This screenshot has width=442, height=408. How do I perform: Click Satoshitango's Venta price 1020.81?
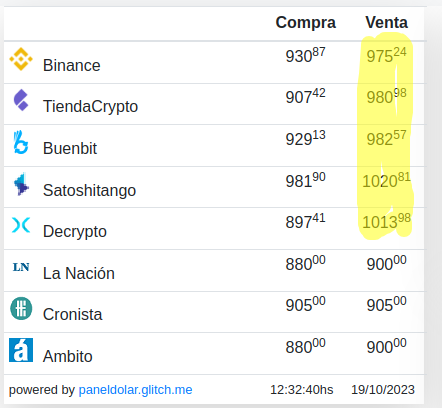point(387,180)
